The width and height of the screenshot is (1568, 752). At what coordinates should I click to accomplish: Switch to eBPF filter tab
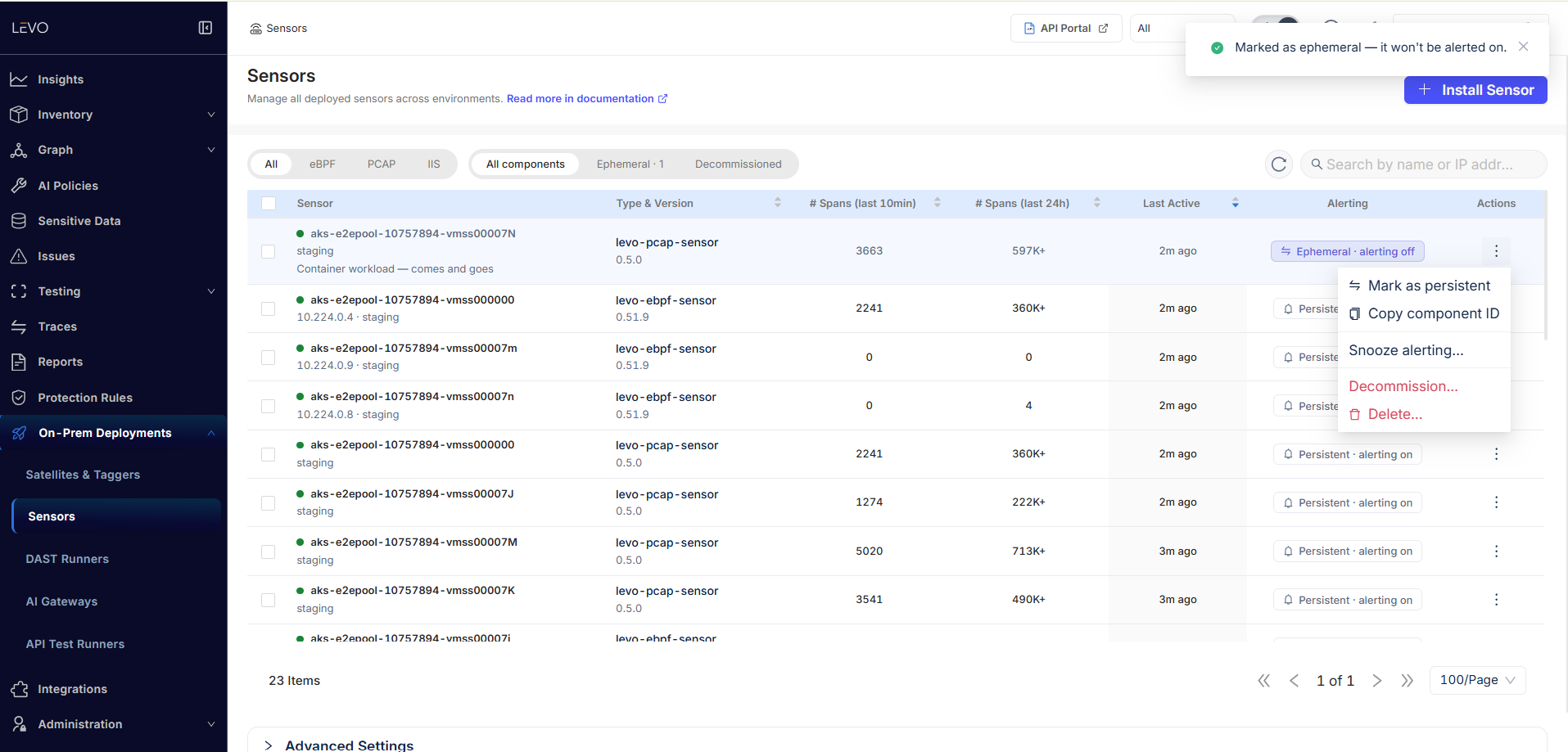[323, 164]
